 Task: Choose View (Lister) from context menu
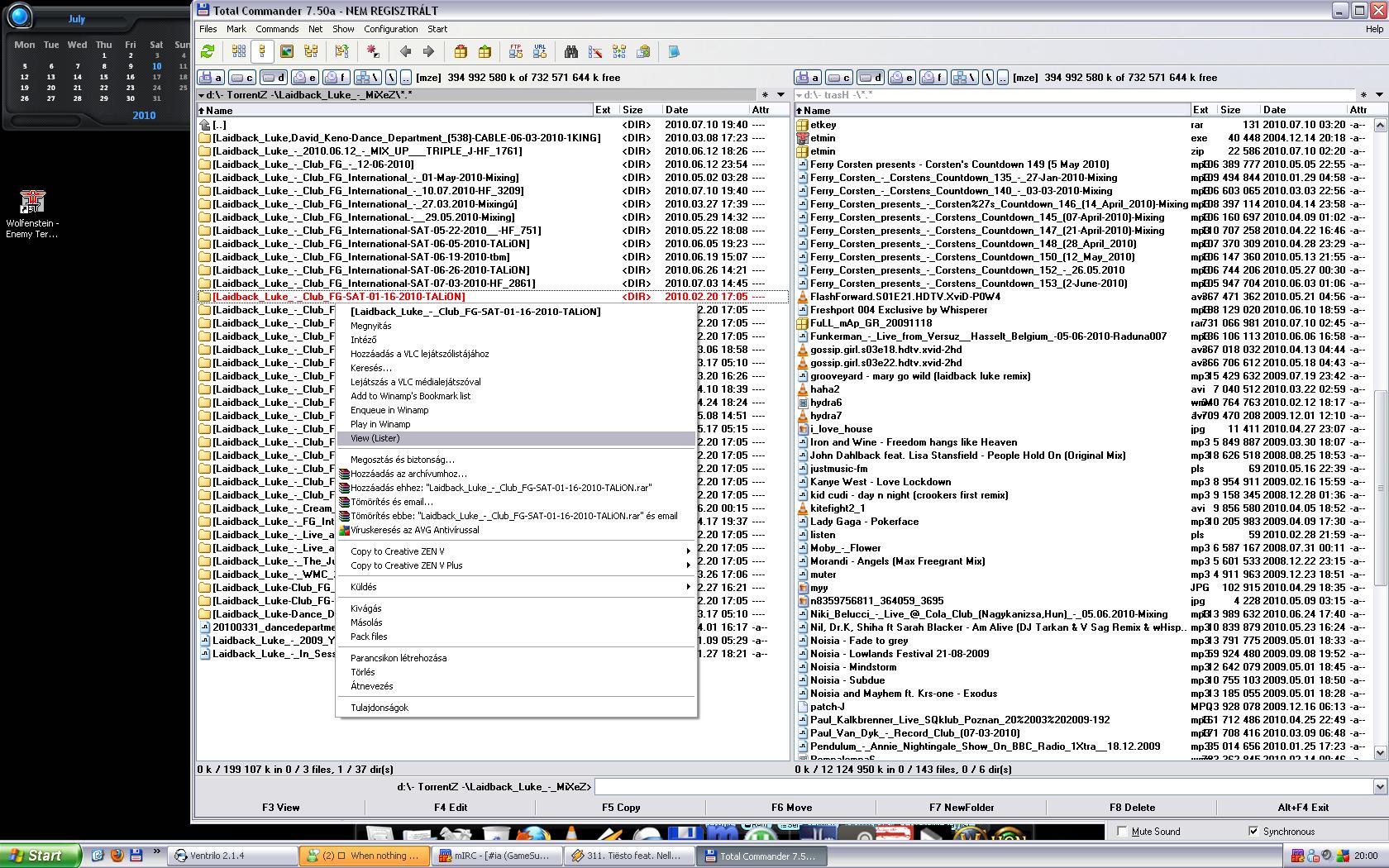pyautogui.click(x=375, y=438)
